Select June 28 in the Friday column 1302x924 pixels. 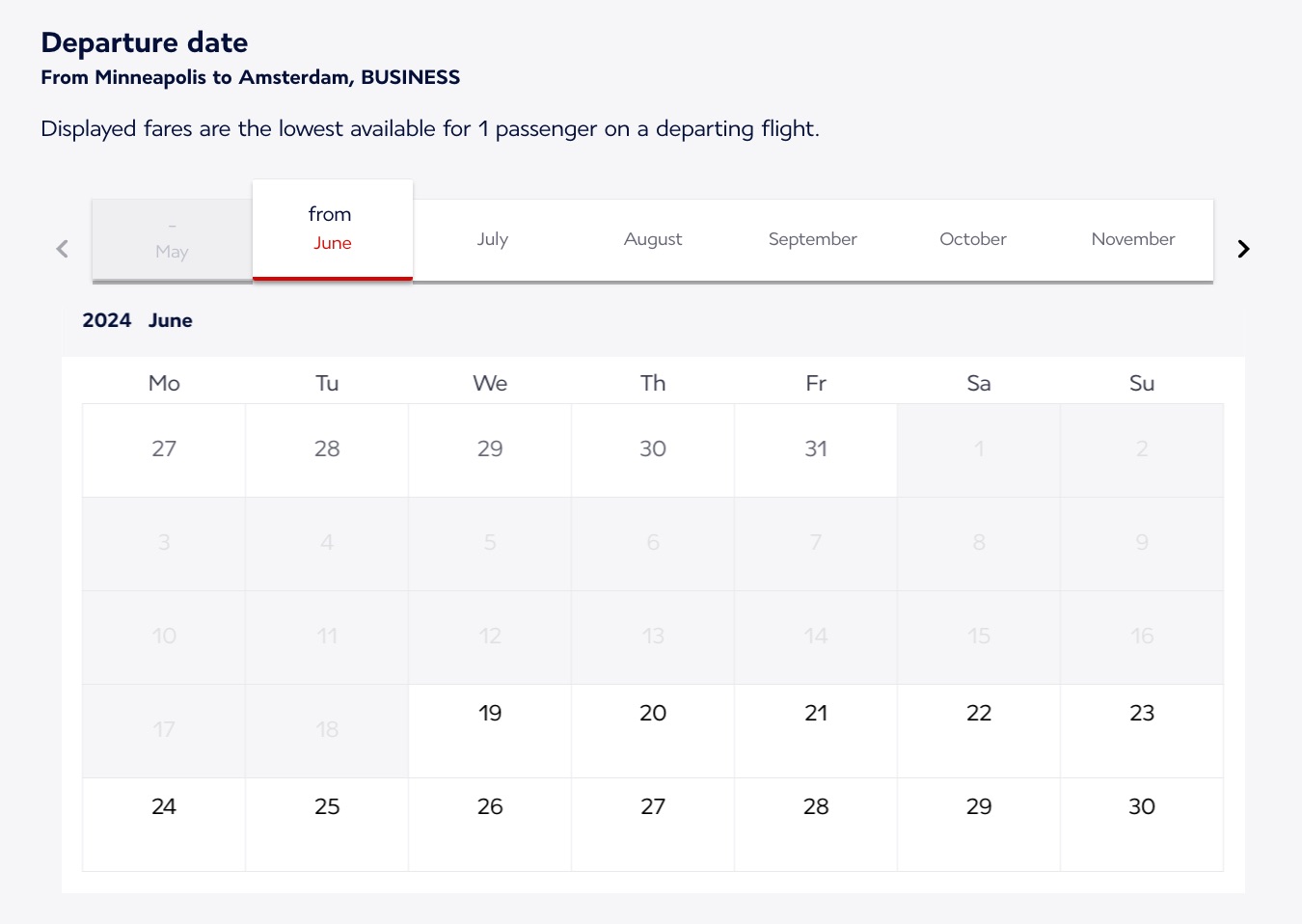816,807
